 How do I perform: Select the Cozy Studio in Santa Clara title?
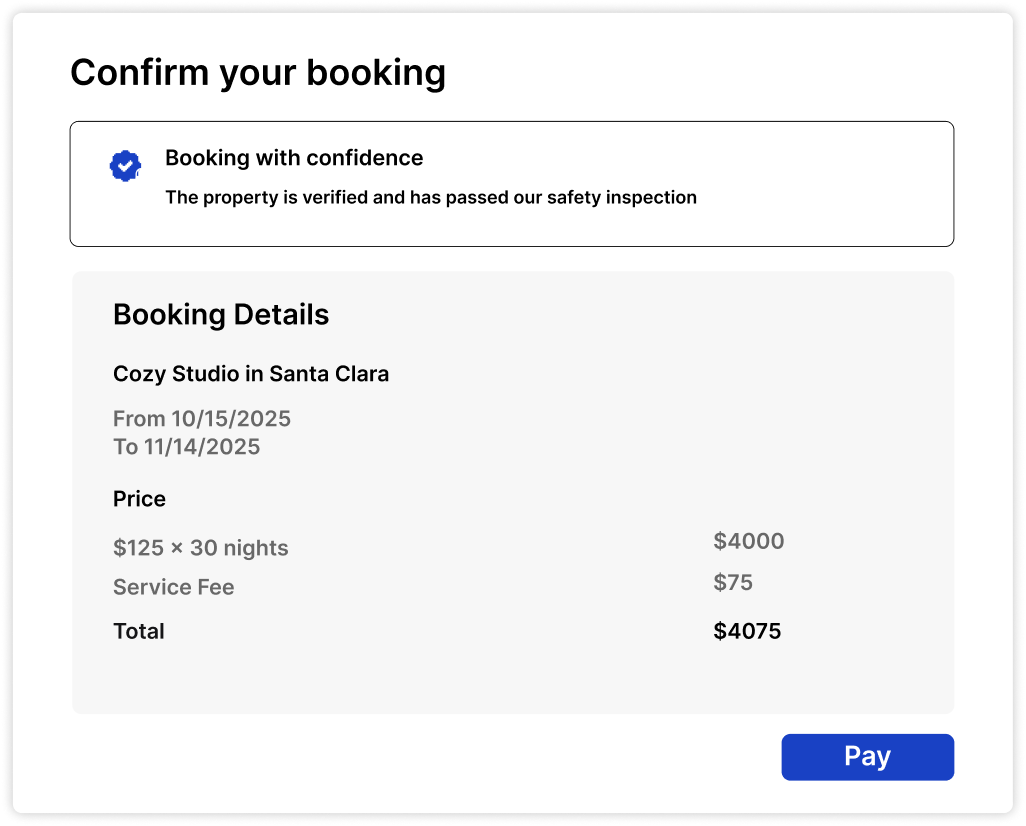[x=251, y=374]
